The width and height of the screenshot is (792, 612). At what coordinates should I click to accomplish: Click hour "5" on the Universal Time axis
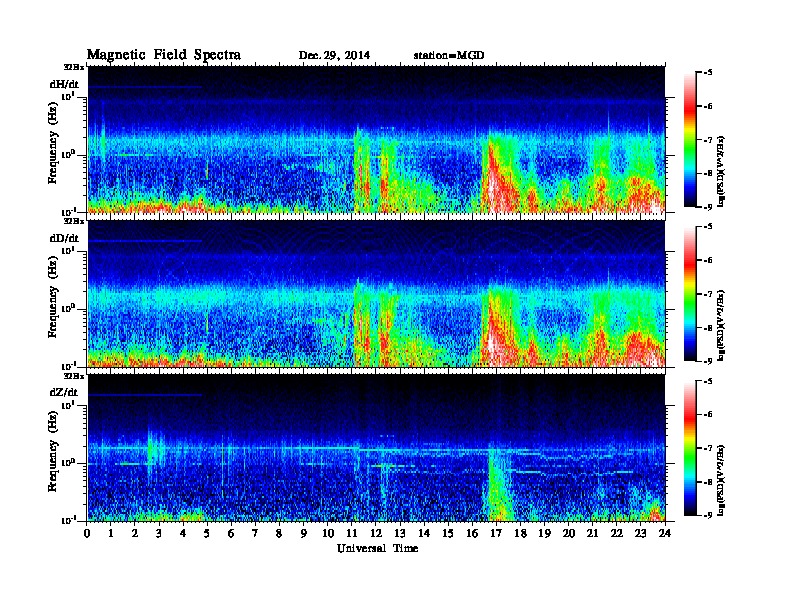tap(208, 534)
